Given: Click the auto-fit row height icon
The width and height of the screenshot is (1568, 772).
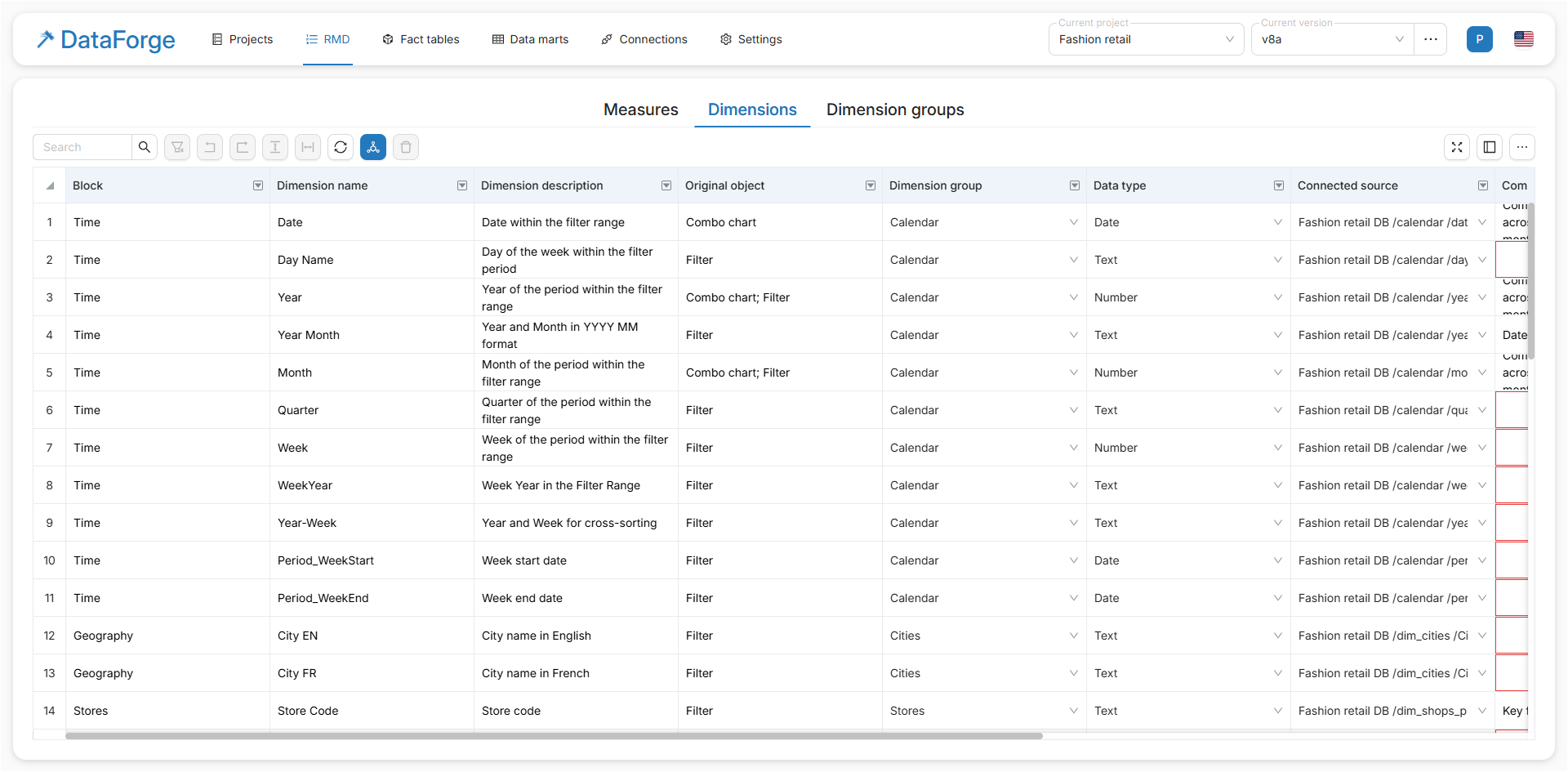Looking at the screenshot, I should pos(275,147).
